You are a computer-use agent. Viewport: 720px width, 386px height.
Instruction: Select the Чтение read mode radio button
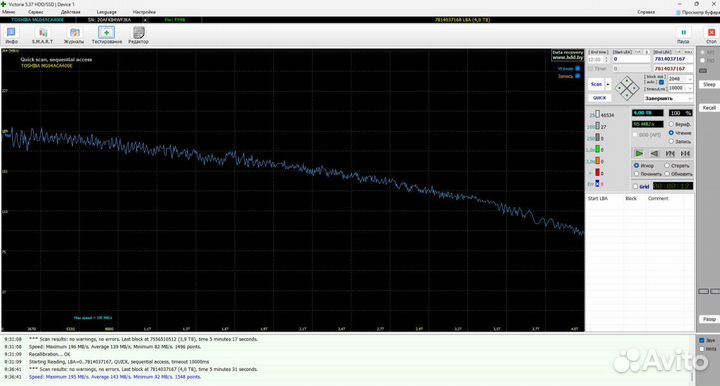[671, 133]
